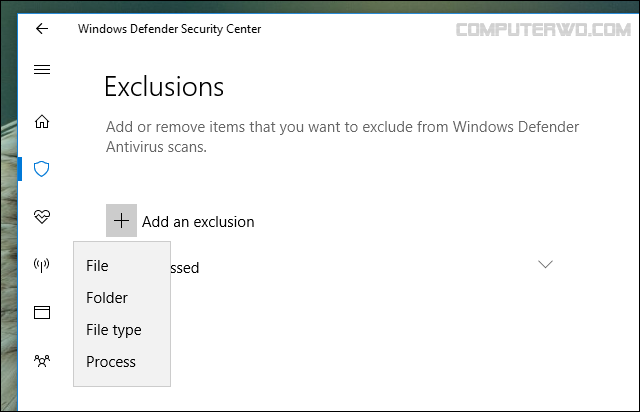Open the hamburger navigation menu
The image size is (640, 412).
coord(41,70)
